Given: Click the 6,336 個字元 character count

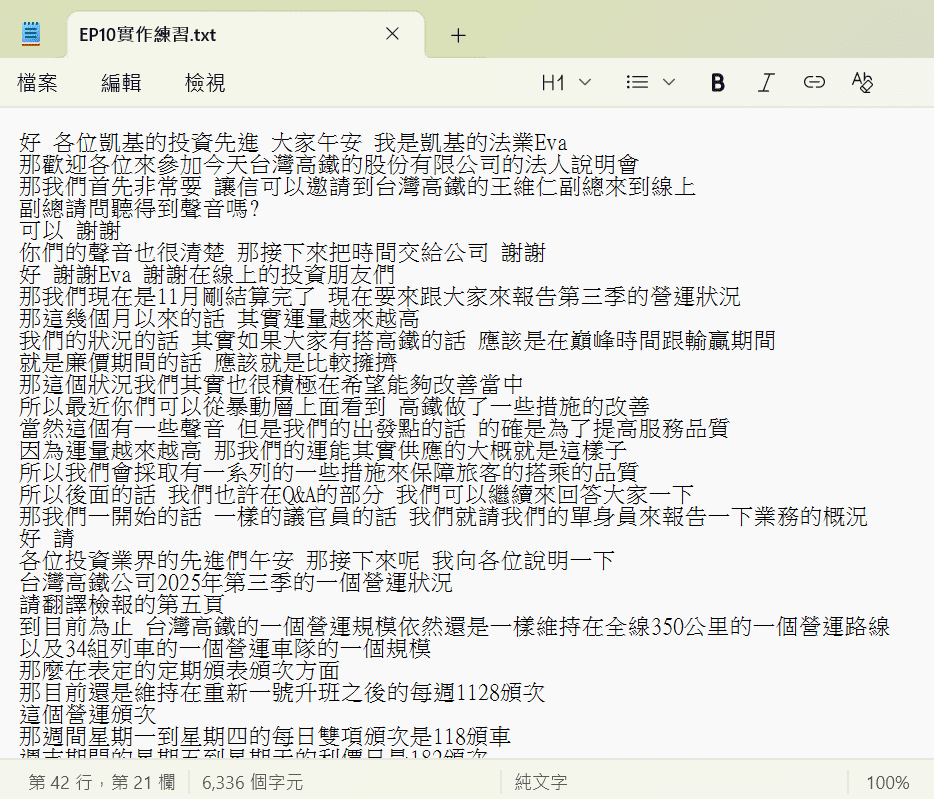Looking at the screenshot, I should (x=252, y=782).
